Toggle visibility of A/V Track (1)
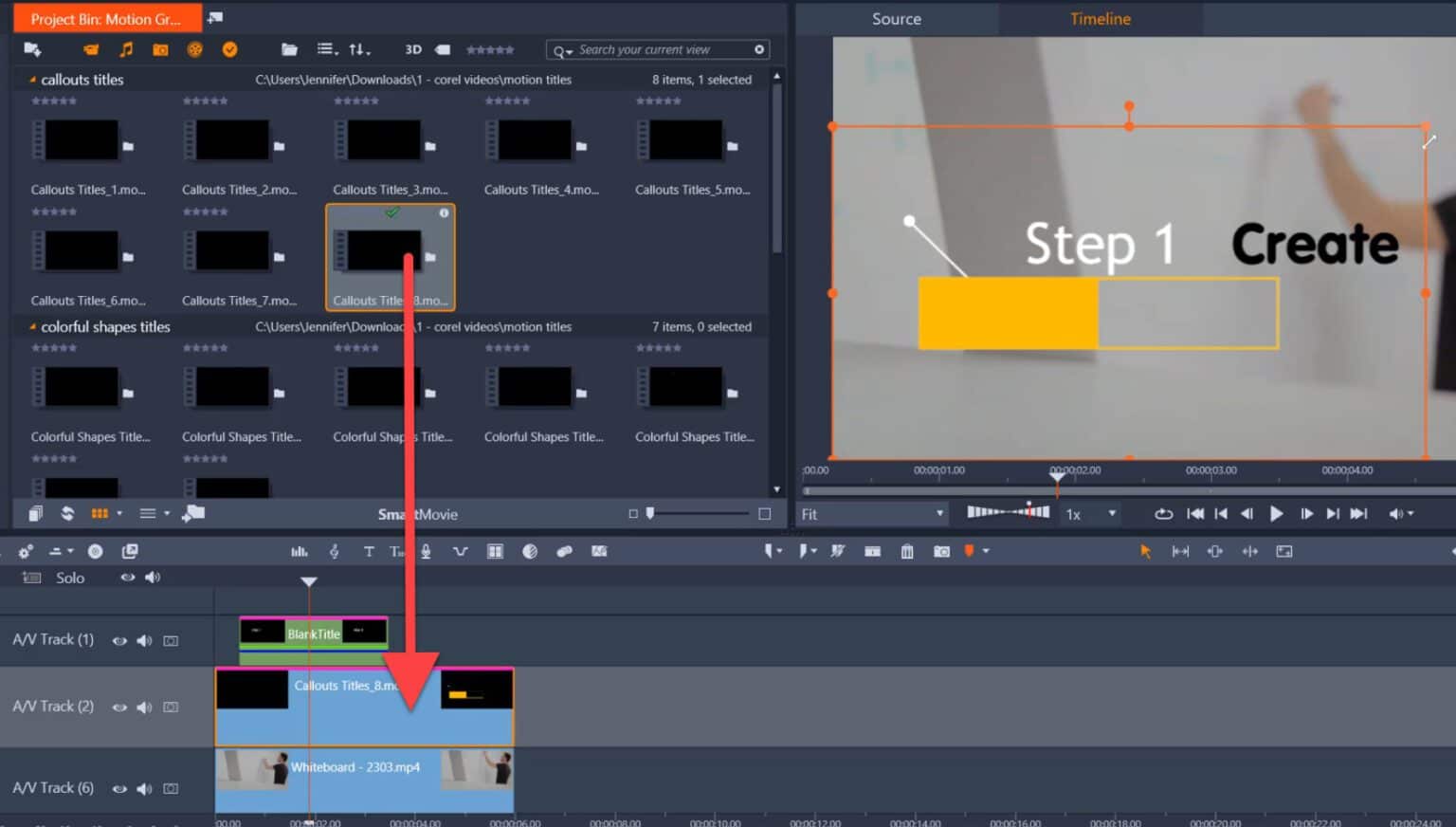The image size is (1456, 827). (119, 640)
